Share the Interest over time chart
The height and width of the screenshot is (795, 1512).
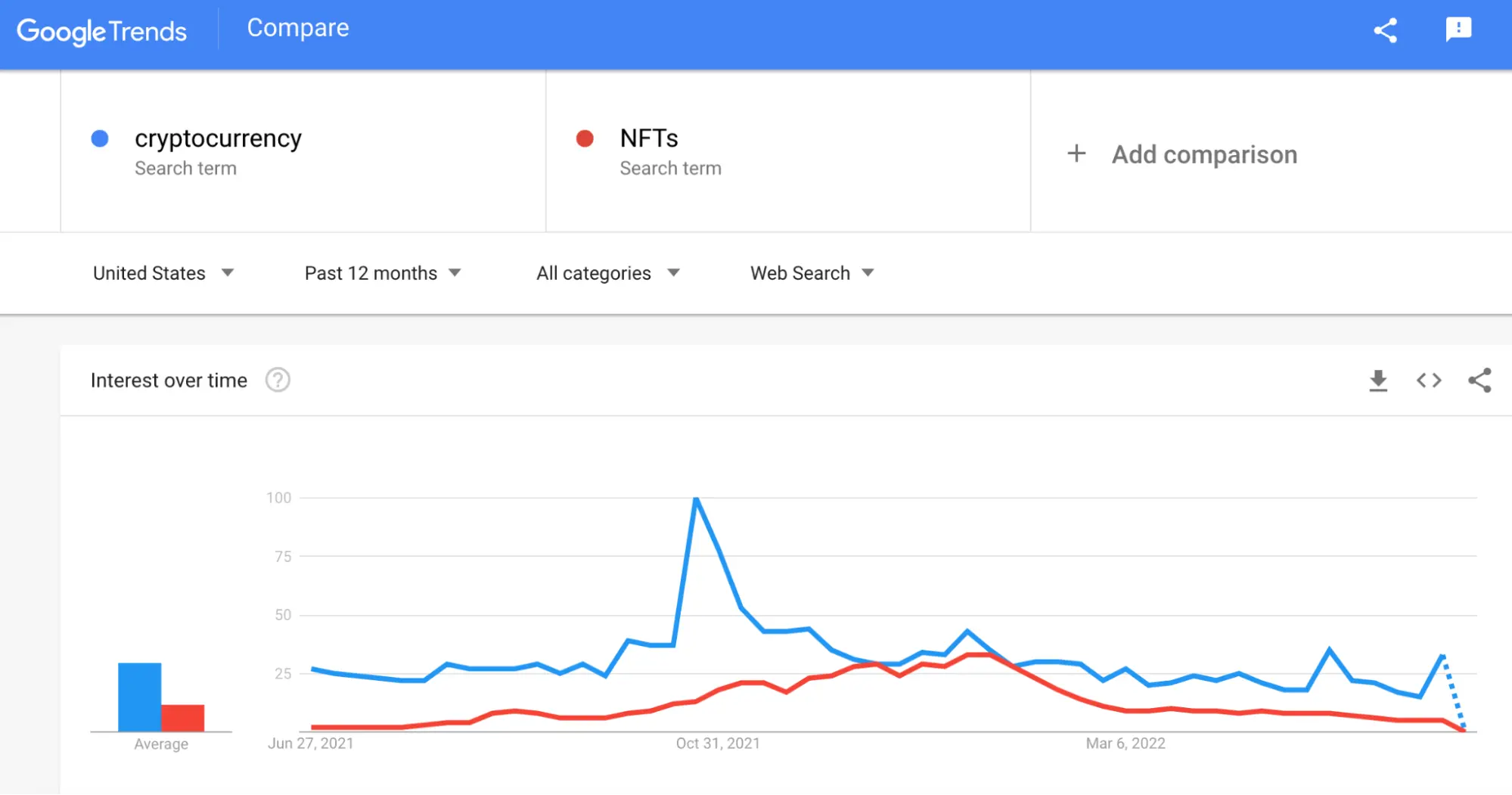1479,380
